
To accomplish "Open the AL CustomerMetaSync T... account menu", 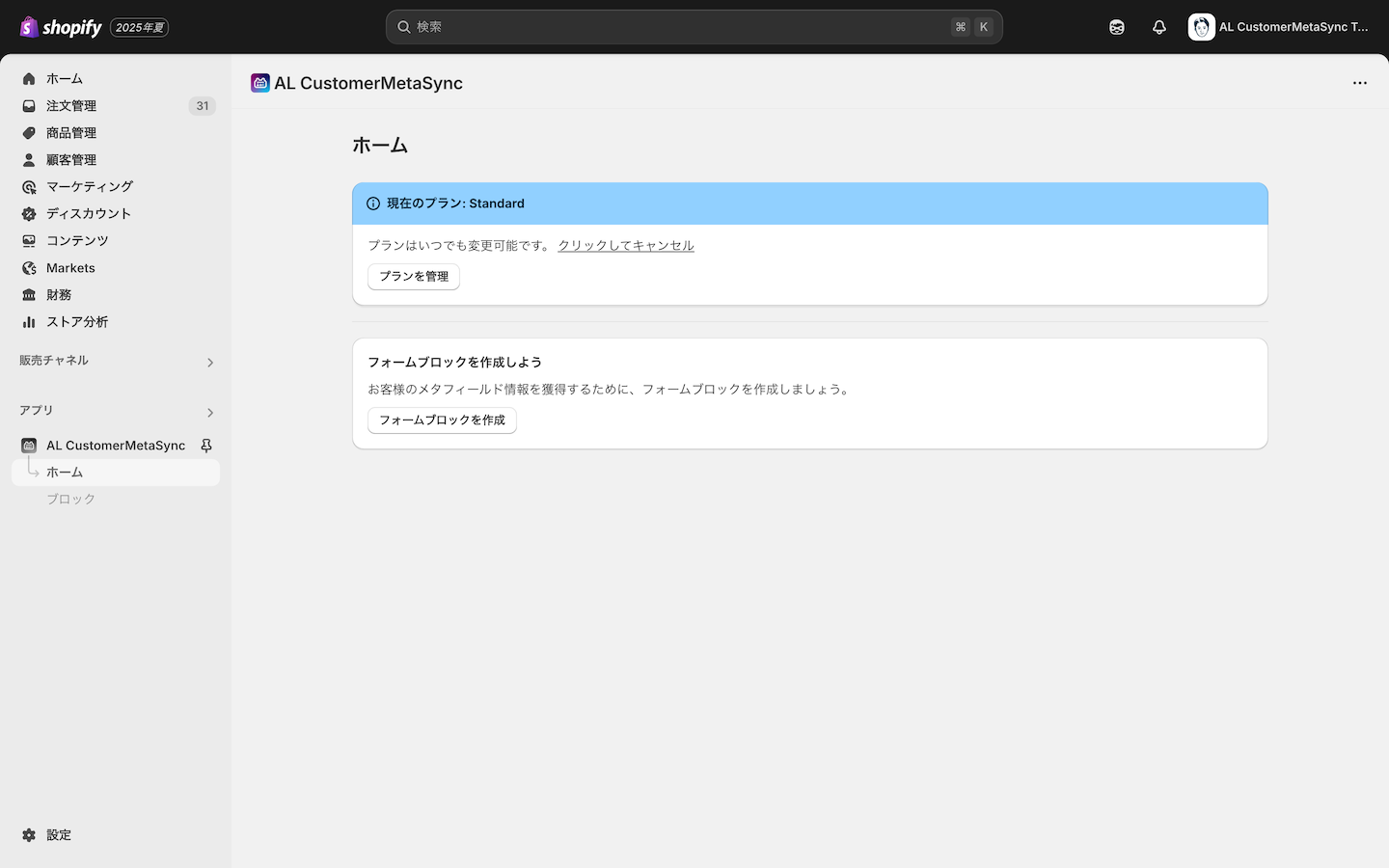I will click(1279, 27).
